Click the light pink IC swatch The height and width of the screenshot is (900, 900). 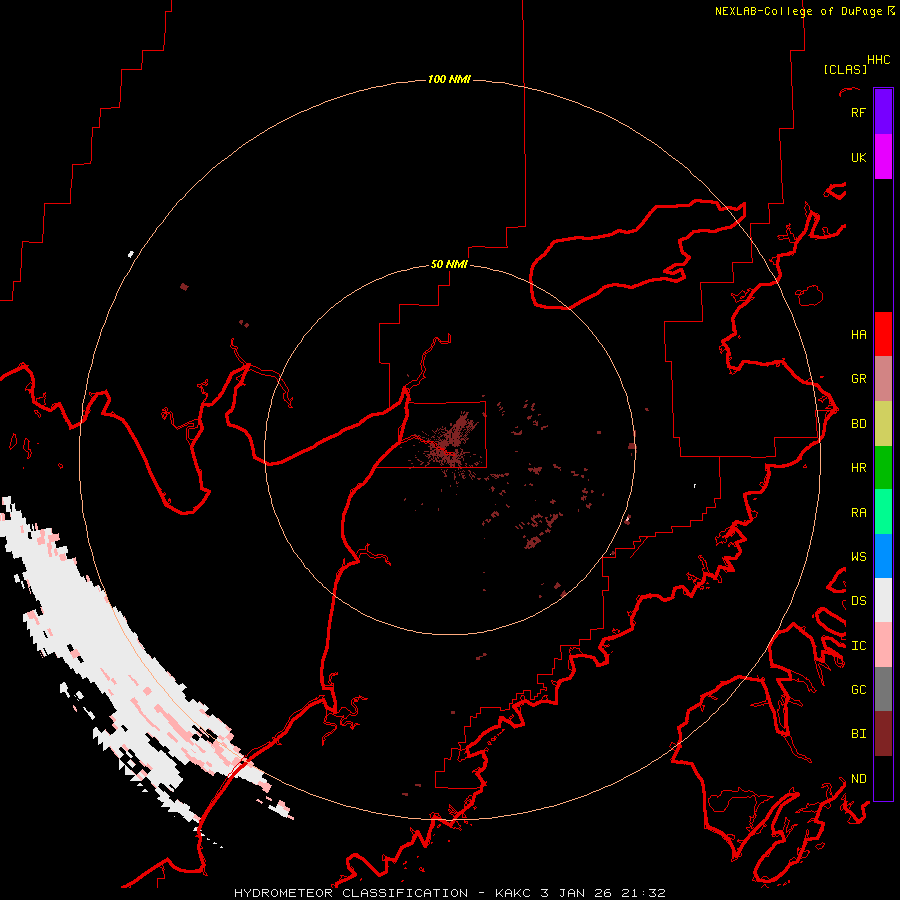coord(883,645)
